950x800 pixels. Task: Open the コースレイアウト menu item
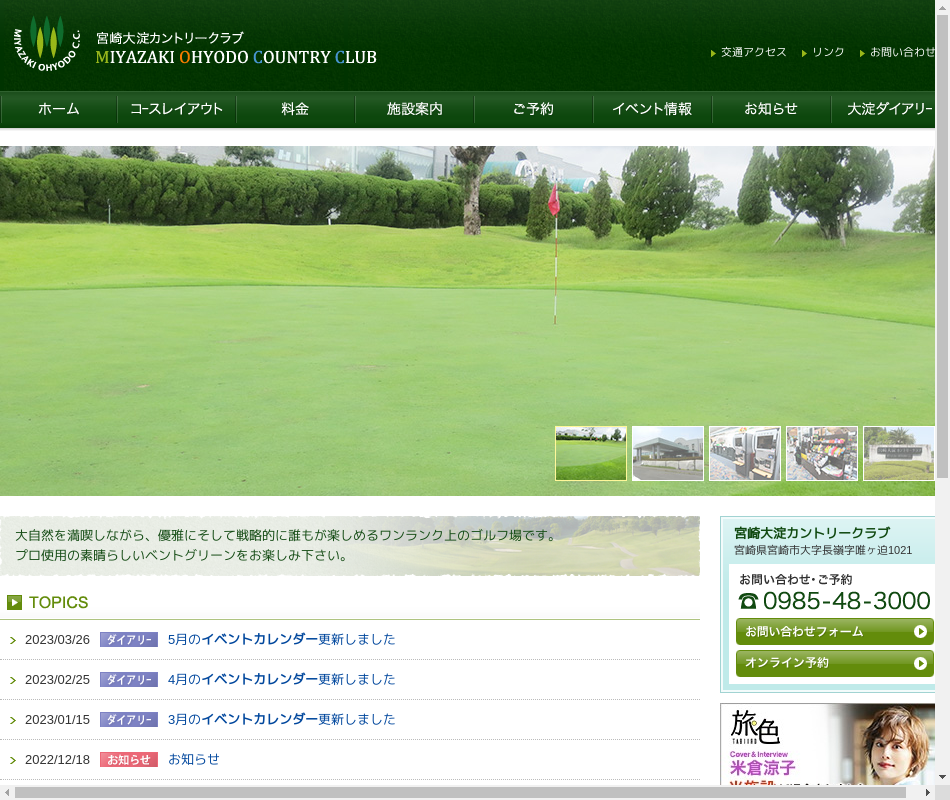[177, 109]
